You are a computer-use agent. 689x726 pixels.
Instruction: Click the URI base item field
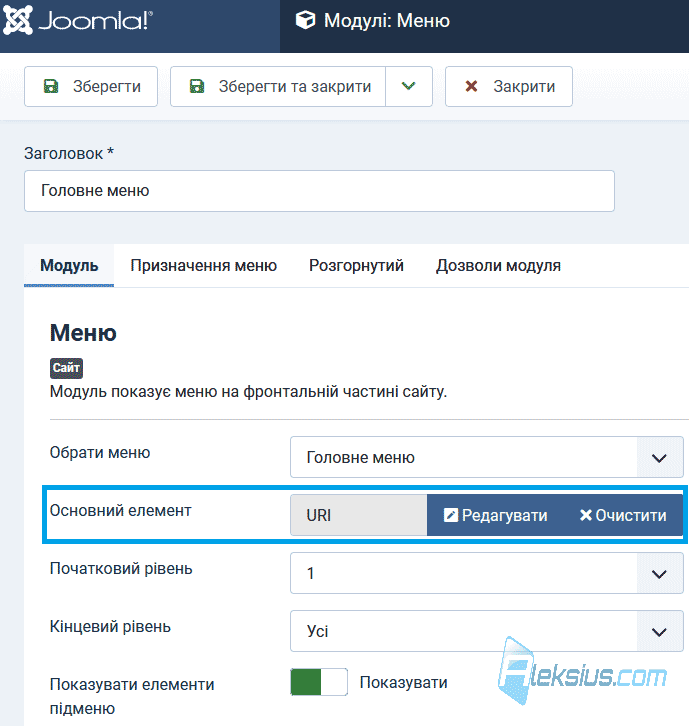[x=359, y=515]
